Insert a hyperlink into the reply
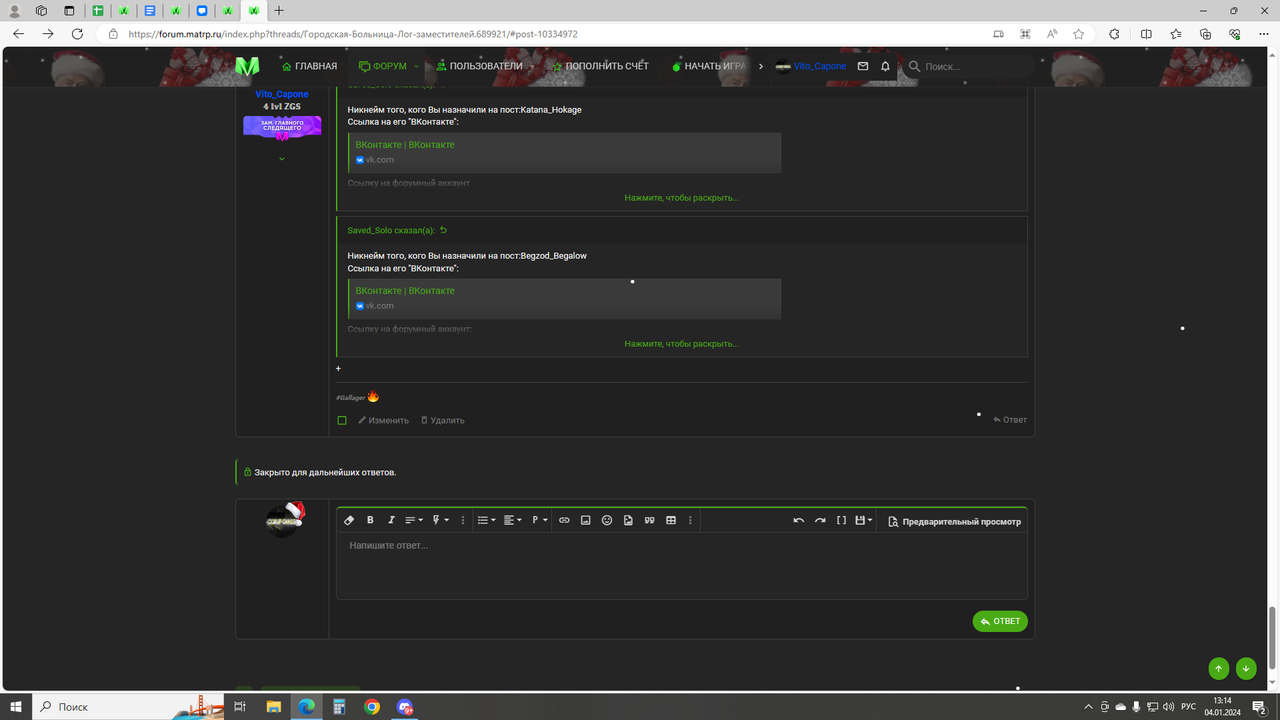 point(563,520)
